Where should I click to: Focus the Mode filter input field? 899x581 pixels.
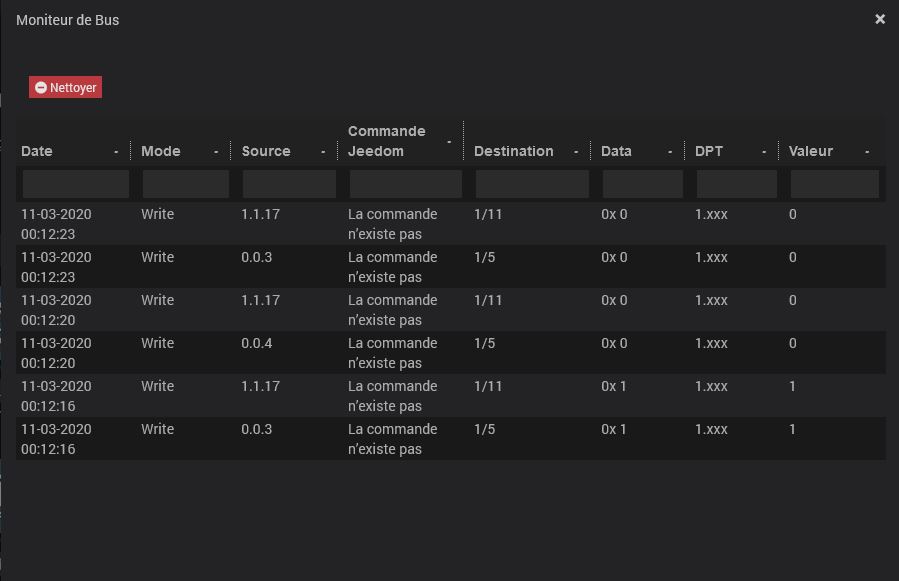click(x=186, y=184)
